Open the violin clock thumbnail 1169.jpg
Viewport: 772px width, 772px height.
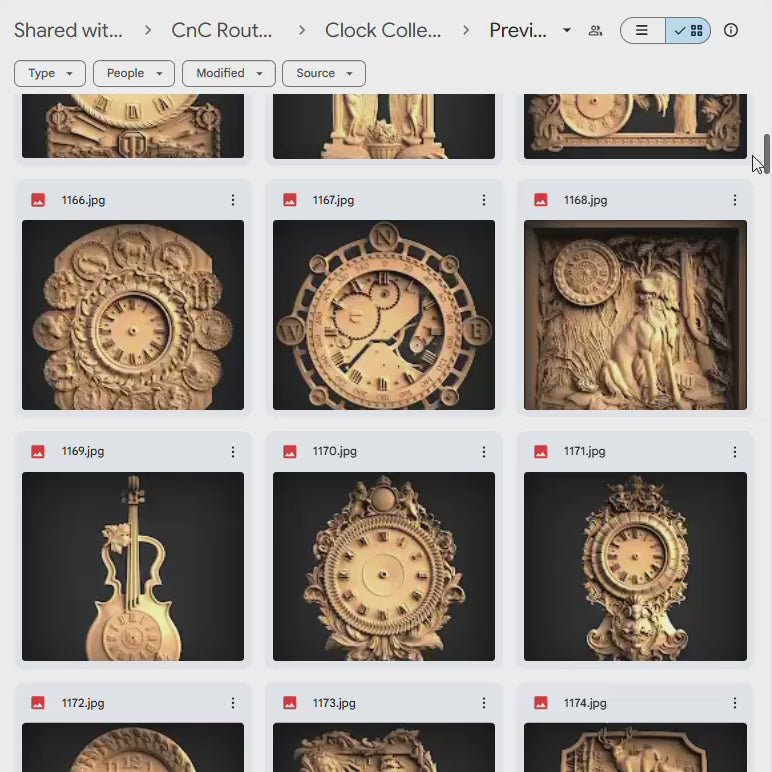[x=133, y=566]
